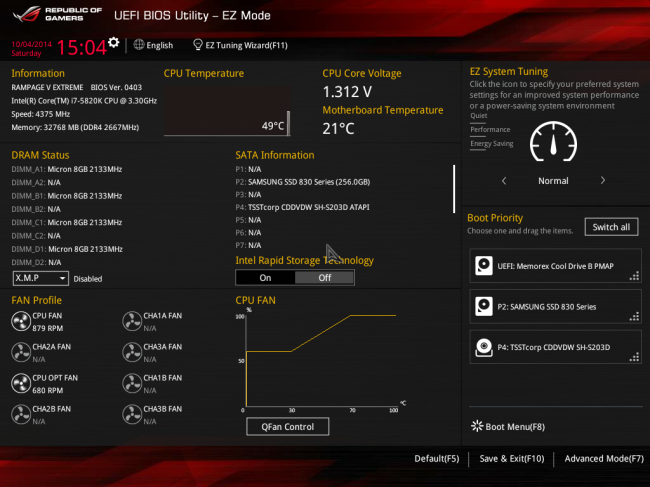Click the gear icon next to the clock
This screenshot has height=487, width=650.
click(114, 42)
